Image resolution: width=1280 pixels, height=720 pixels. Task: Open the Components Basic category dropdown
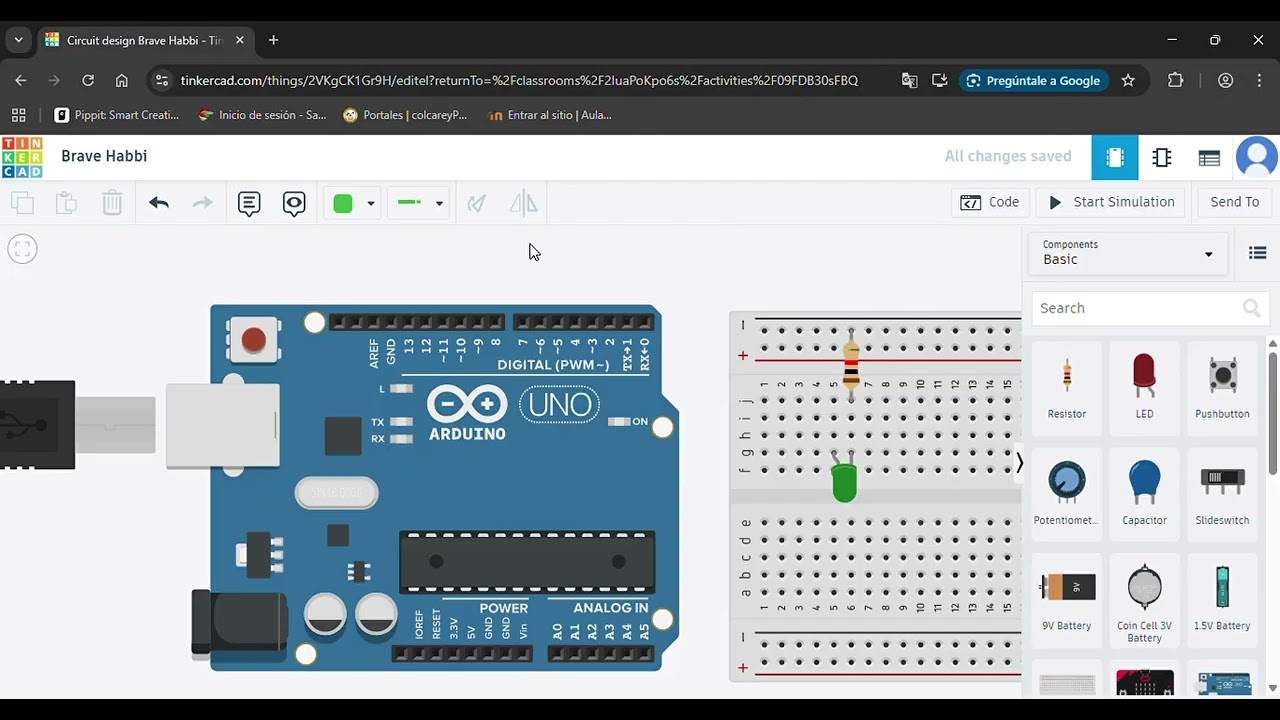(x=1128, y=253)
